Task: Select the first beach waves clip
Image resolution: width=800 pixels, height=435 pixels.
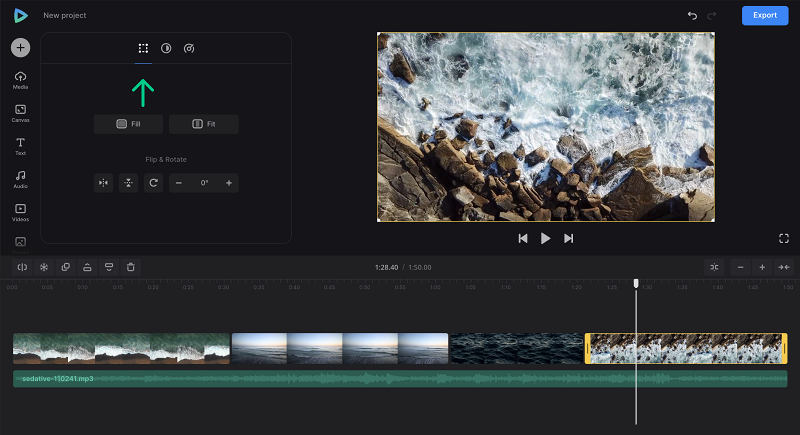Action: click(x=121, y=348)
